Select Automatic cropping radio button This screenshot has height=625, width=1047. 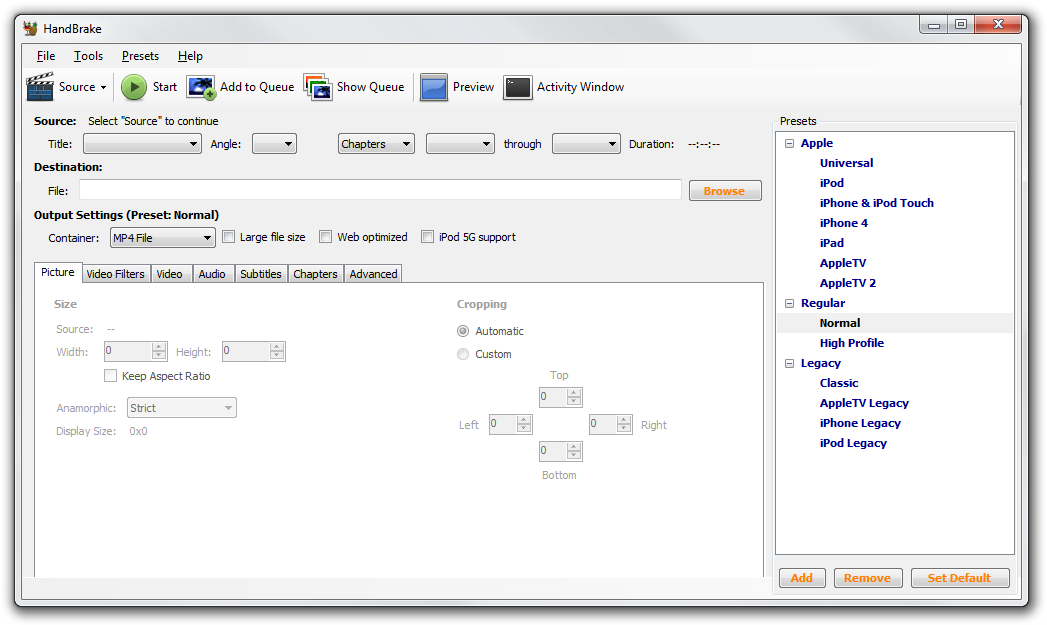(463, 331)
